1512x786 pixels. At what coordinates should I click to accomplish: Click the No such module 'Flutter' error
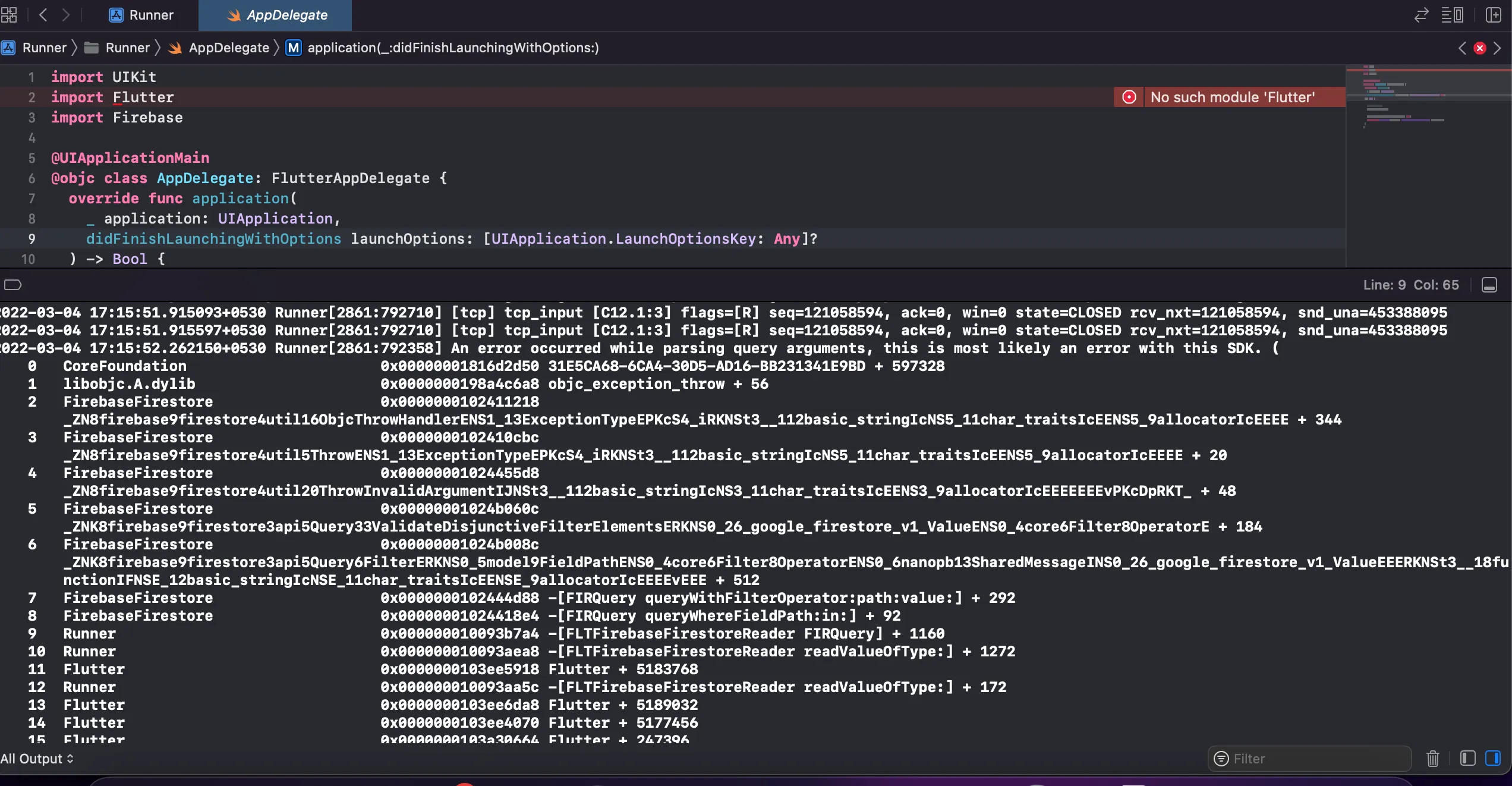tap(1232, 97)
